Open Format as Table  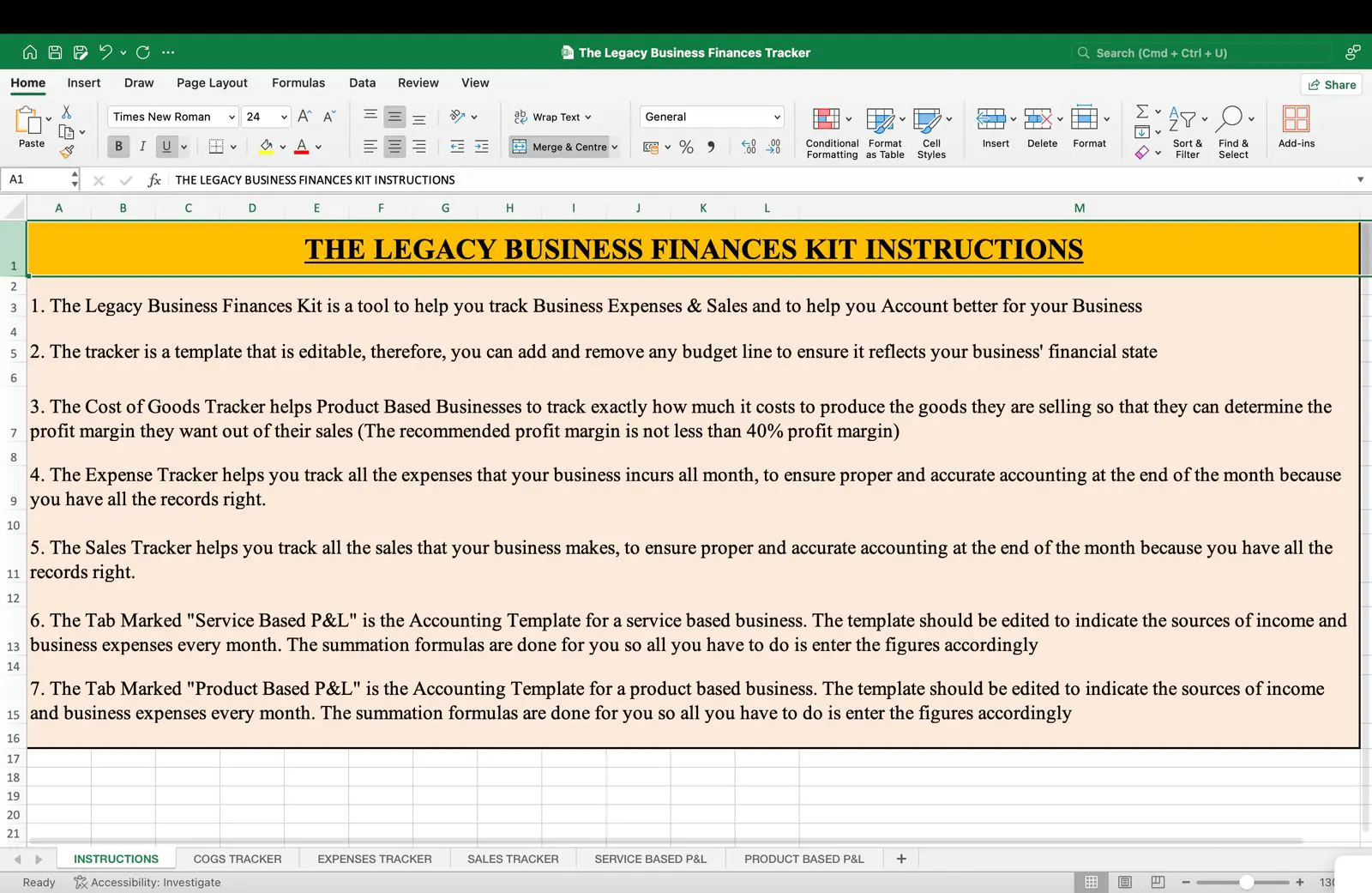(x=885, y=133)
